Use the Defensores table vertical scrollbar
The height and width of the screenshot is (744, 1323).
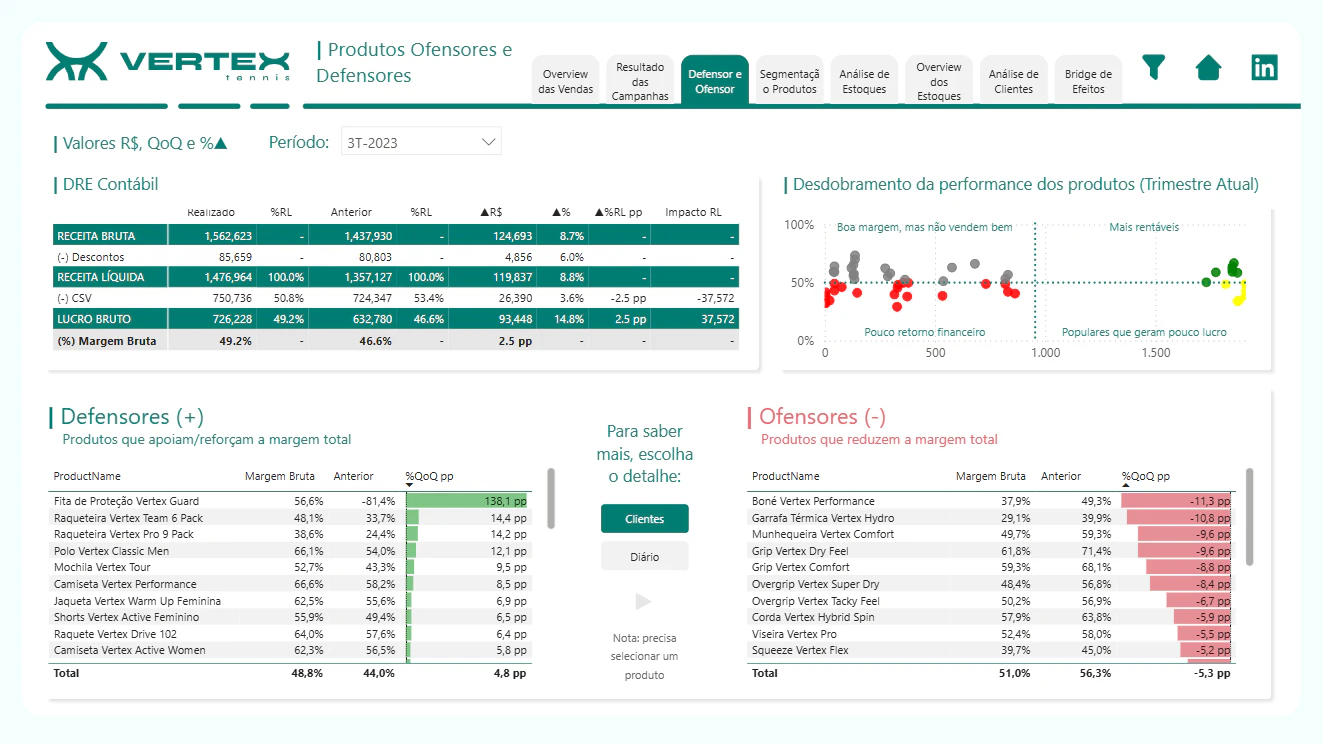[x=551, y=498]
